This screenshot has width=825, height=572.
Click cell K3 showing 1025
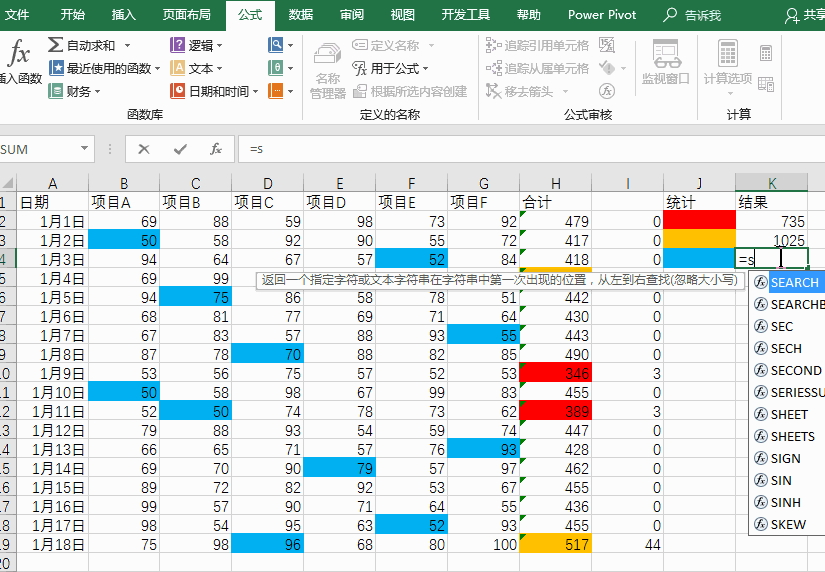click(771, 239)
